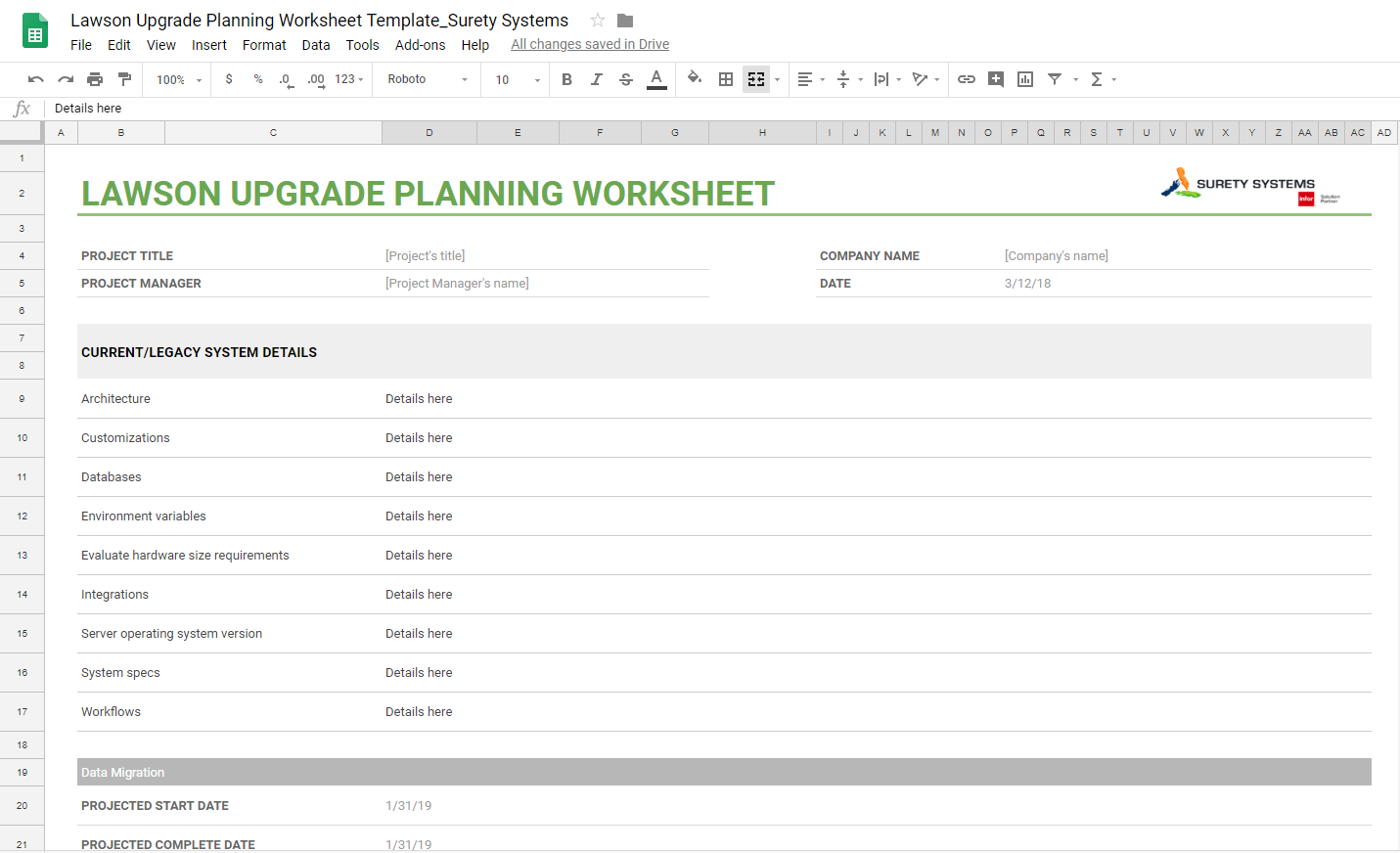Open the zoom 100% dropdown
1400x853 pixels.
point(178,80)
